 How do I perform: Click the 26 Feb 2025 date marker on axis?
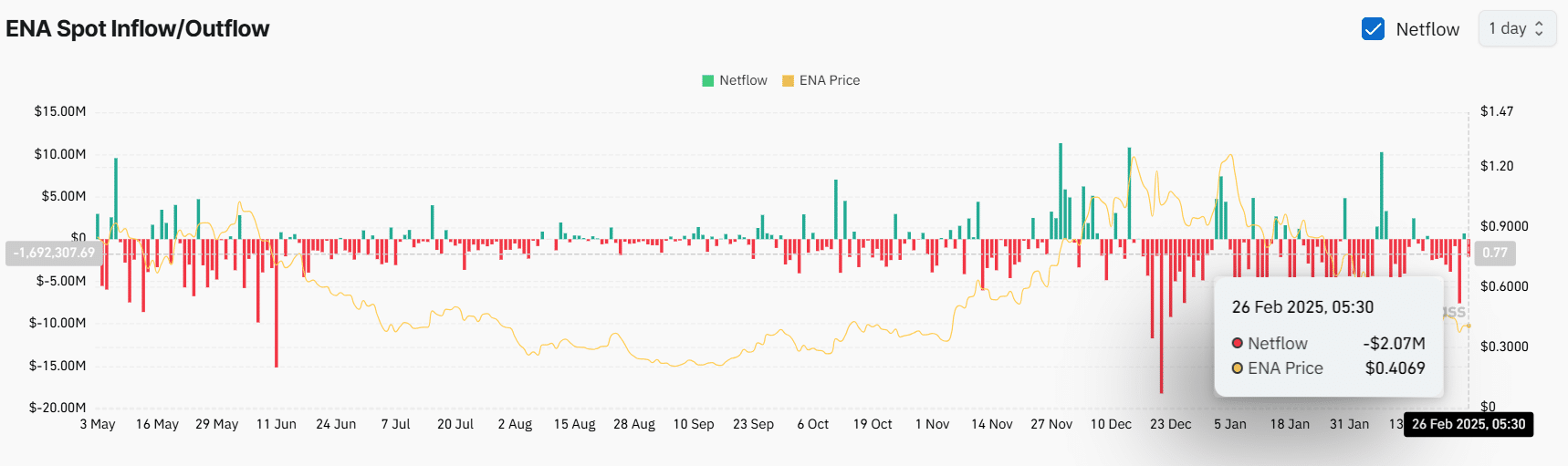1468,424
